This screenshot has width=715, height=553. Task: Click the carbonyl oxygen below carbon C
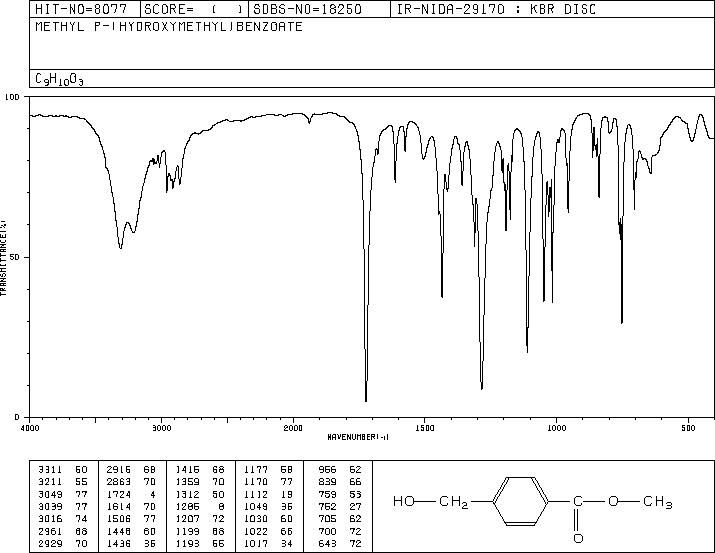click(578, 538)
